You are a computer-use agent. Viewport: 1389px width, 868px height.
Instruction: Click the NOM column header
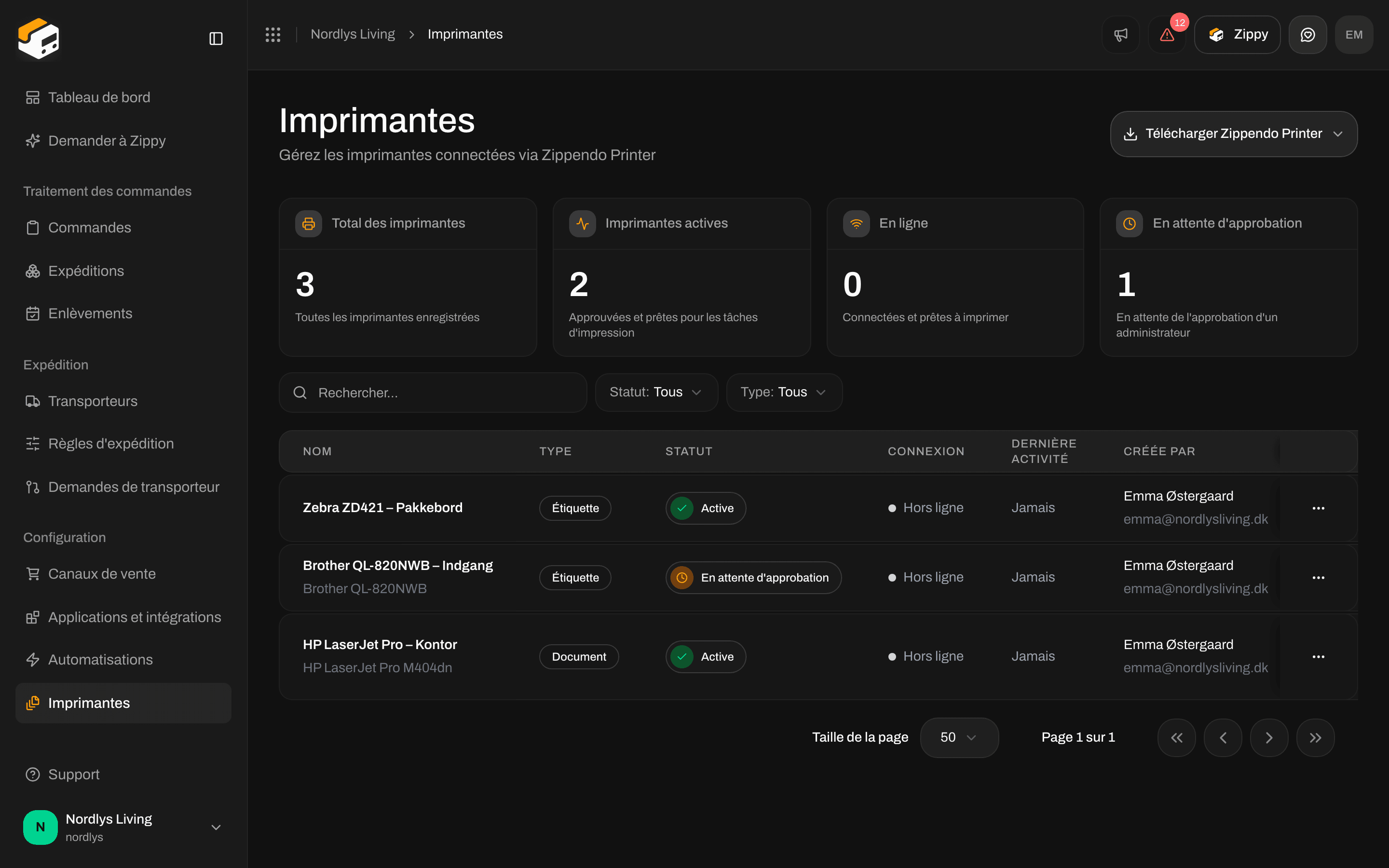point(317,452)
